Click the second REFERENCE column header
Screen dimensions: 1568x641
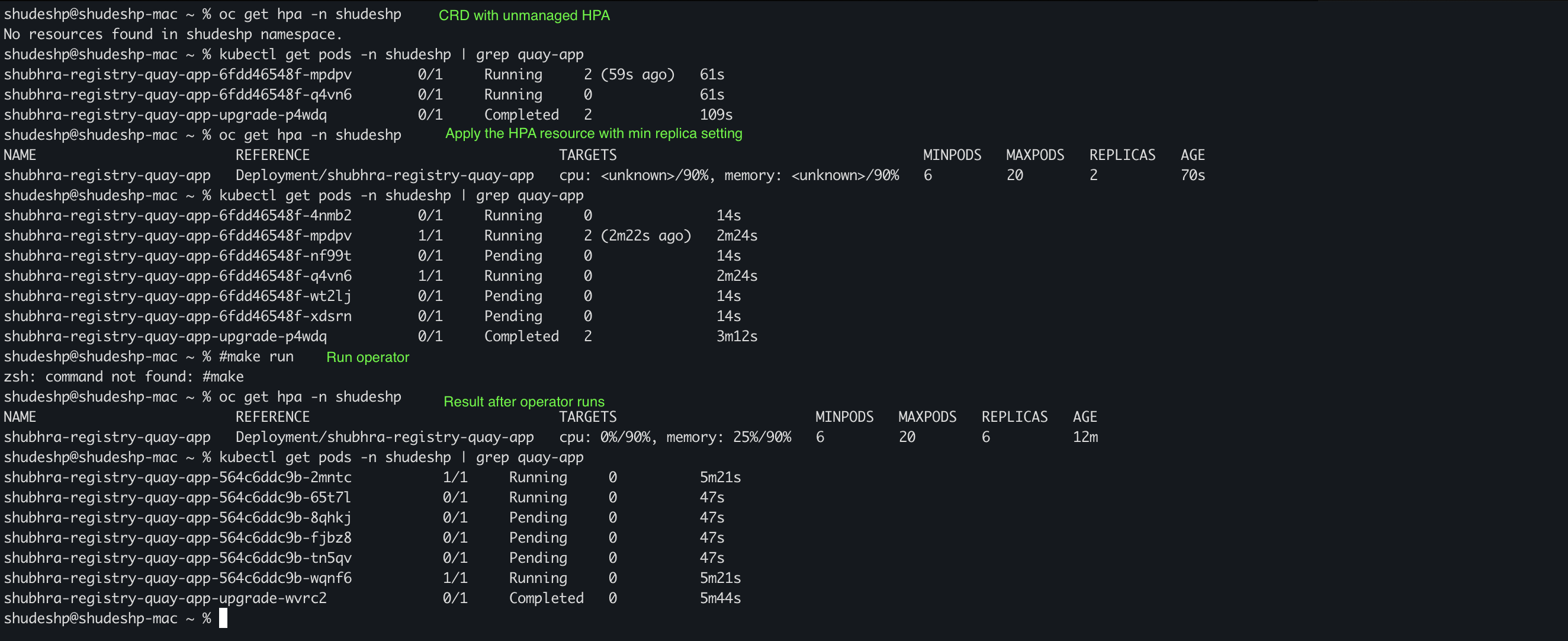(x=272, y=417)
